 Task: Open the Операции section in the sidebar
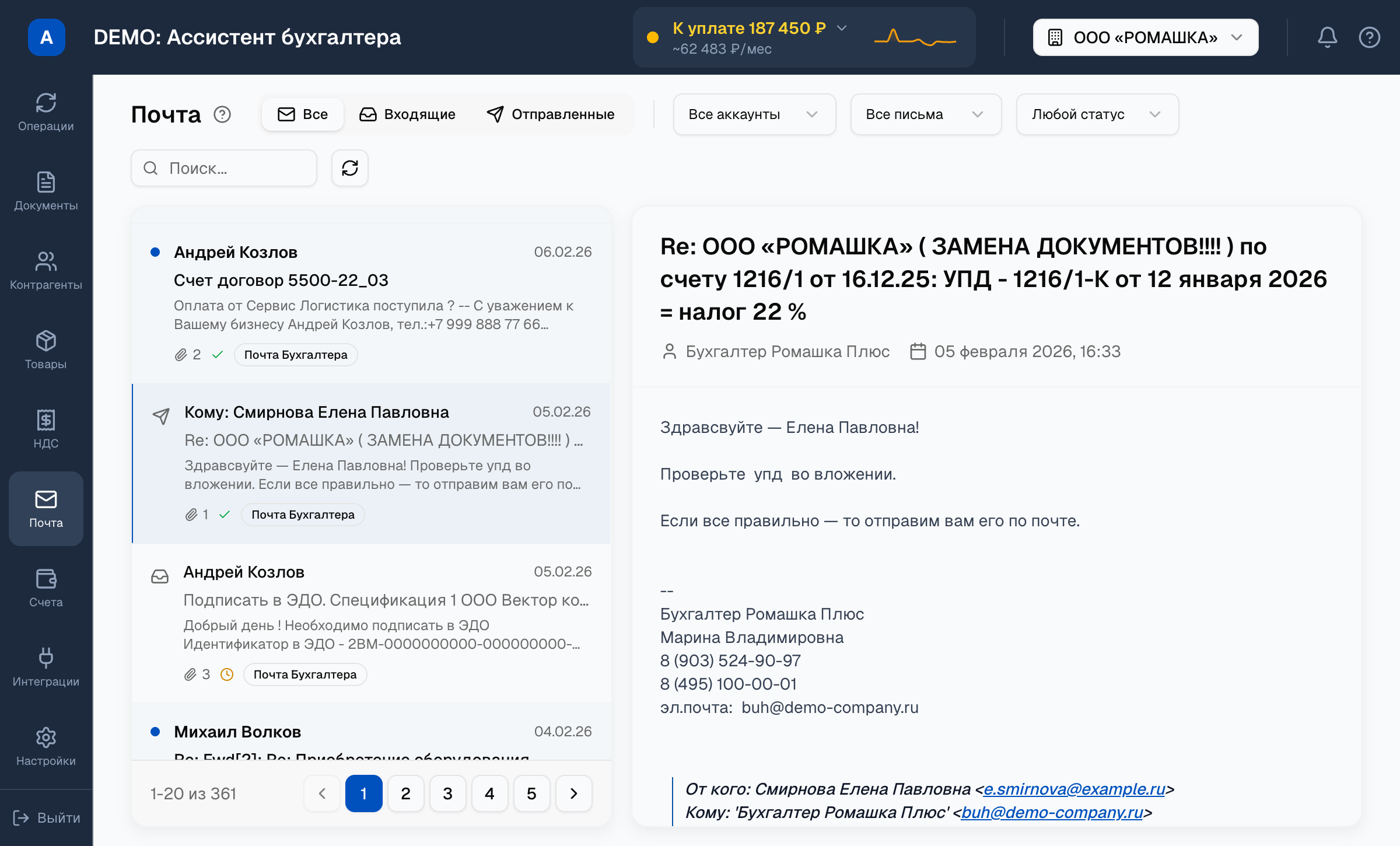tap(46, 111)
